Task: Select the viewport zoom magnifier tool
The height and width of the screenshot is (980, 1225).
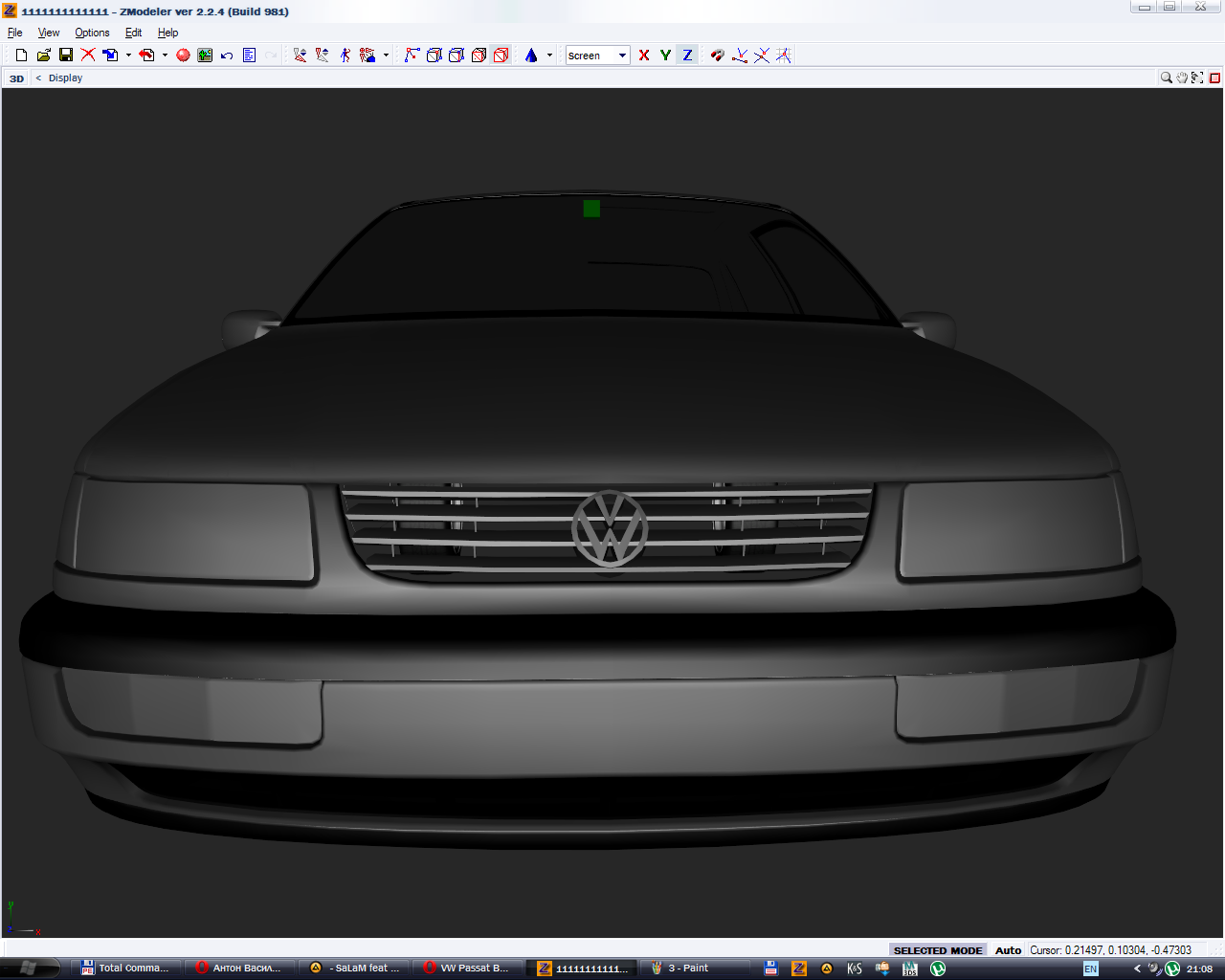Action: 1166,78
